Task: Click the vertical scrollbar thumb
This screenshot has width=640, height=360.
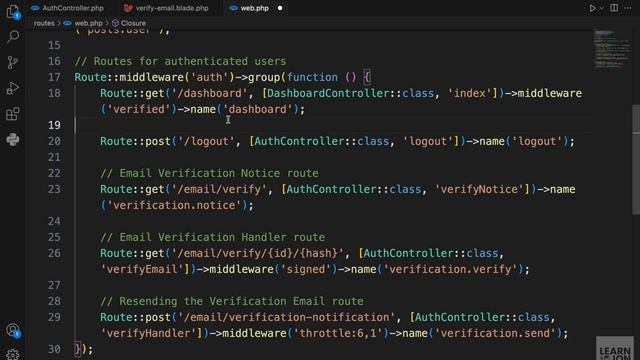Action: click(x=636, y=159)
